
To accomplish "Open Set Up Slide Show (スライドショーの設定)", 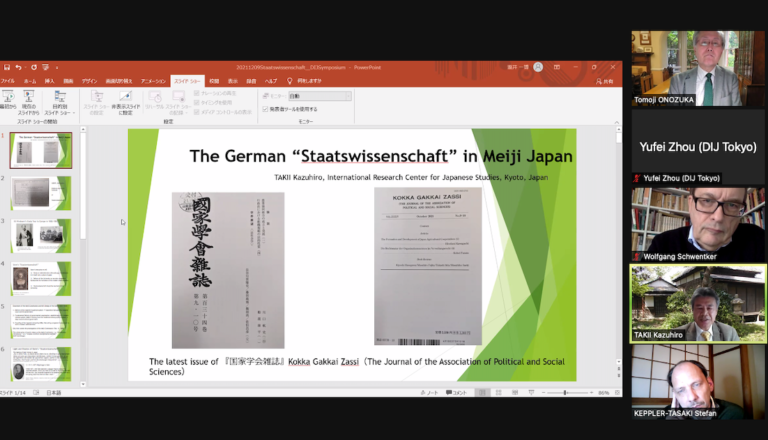I will tap(96, 102).
